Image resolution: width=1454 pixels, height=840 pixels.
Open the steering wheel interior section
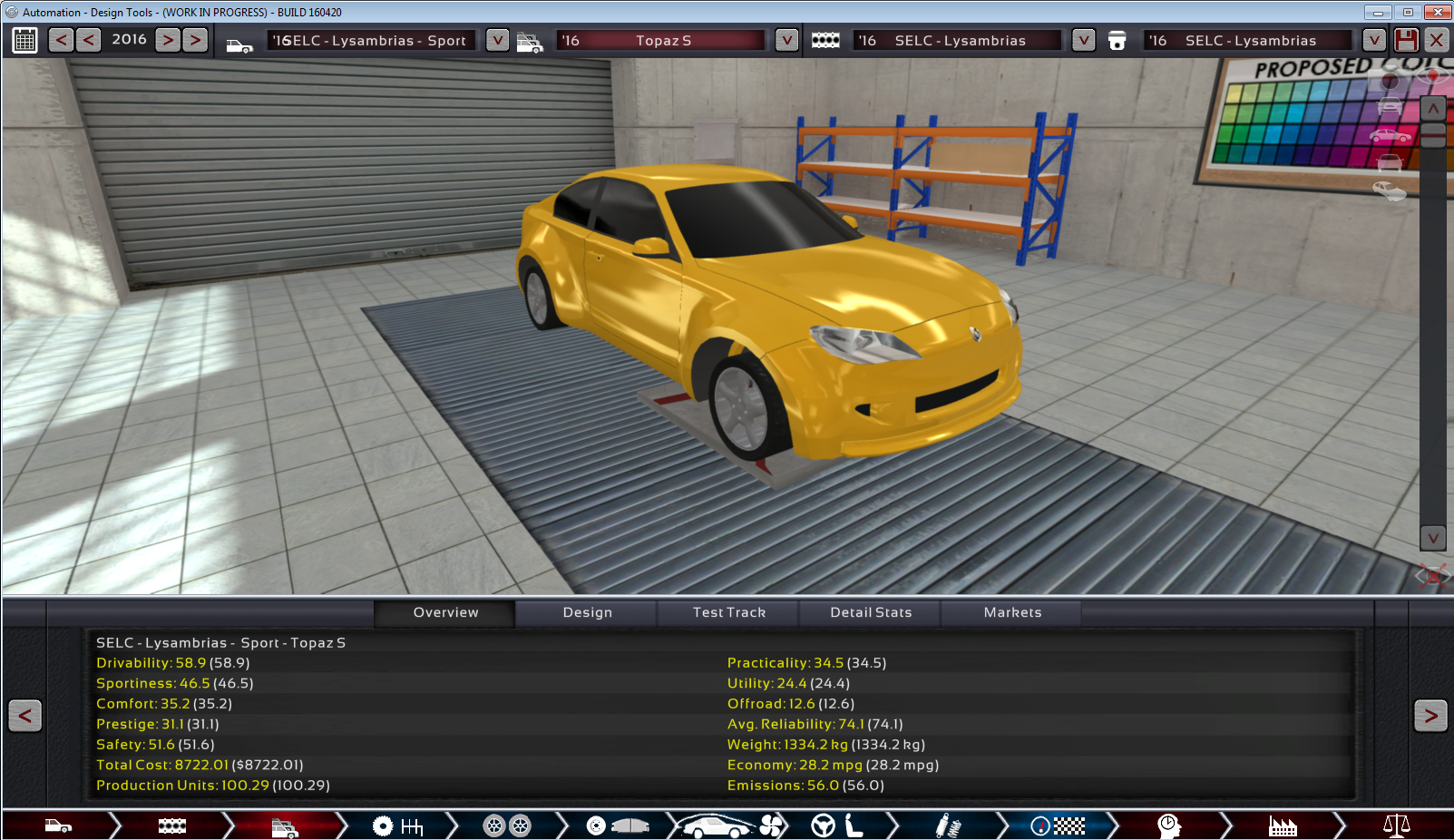point(823,825)
